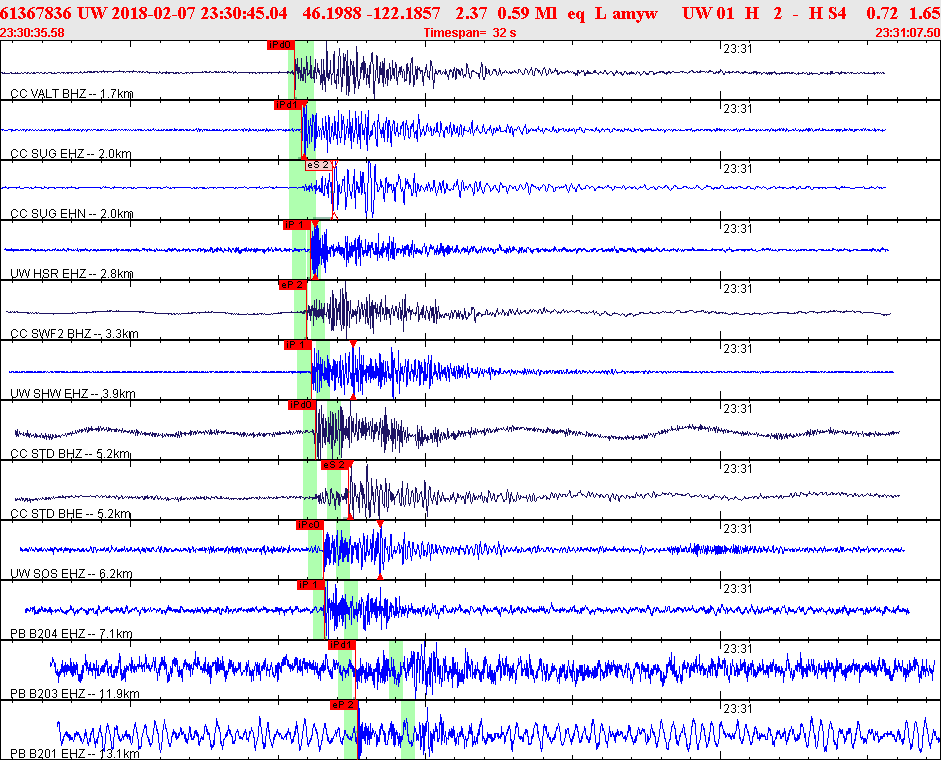Click the 'amyw' analyst name

click(635, 13)
